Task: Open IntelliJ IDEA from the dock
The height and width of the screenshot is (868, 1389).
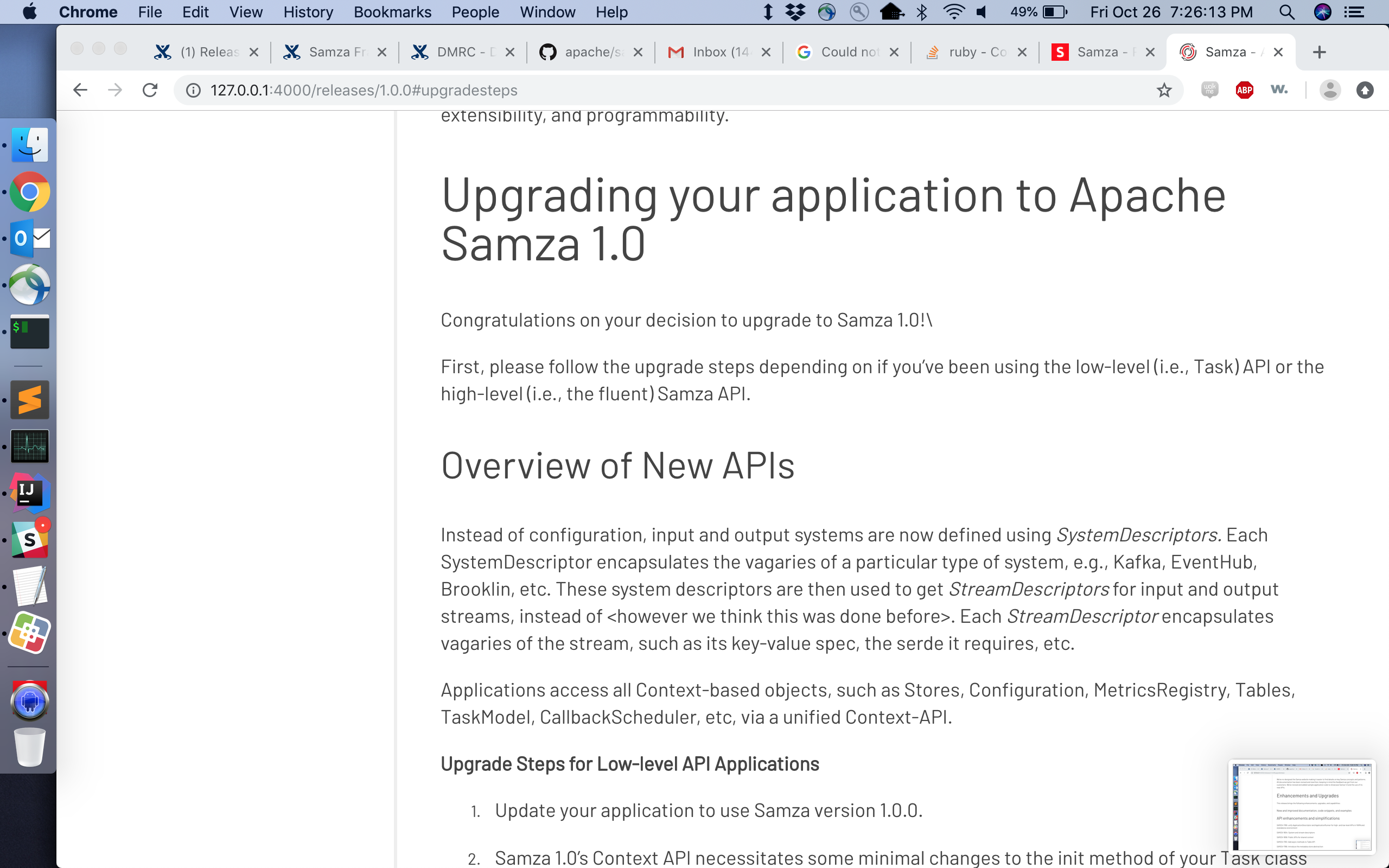Action: coord(29,493)
